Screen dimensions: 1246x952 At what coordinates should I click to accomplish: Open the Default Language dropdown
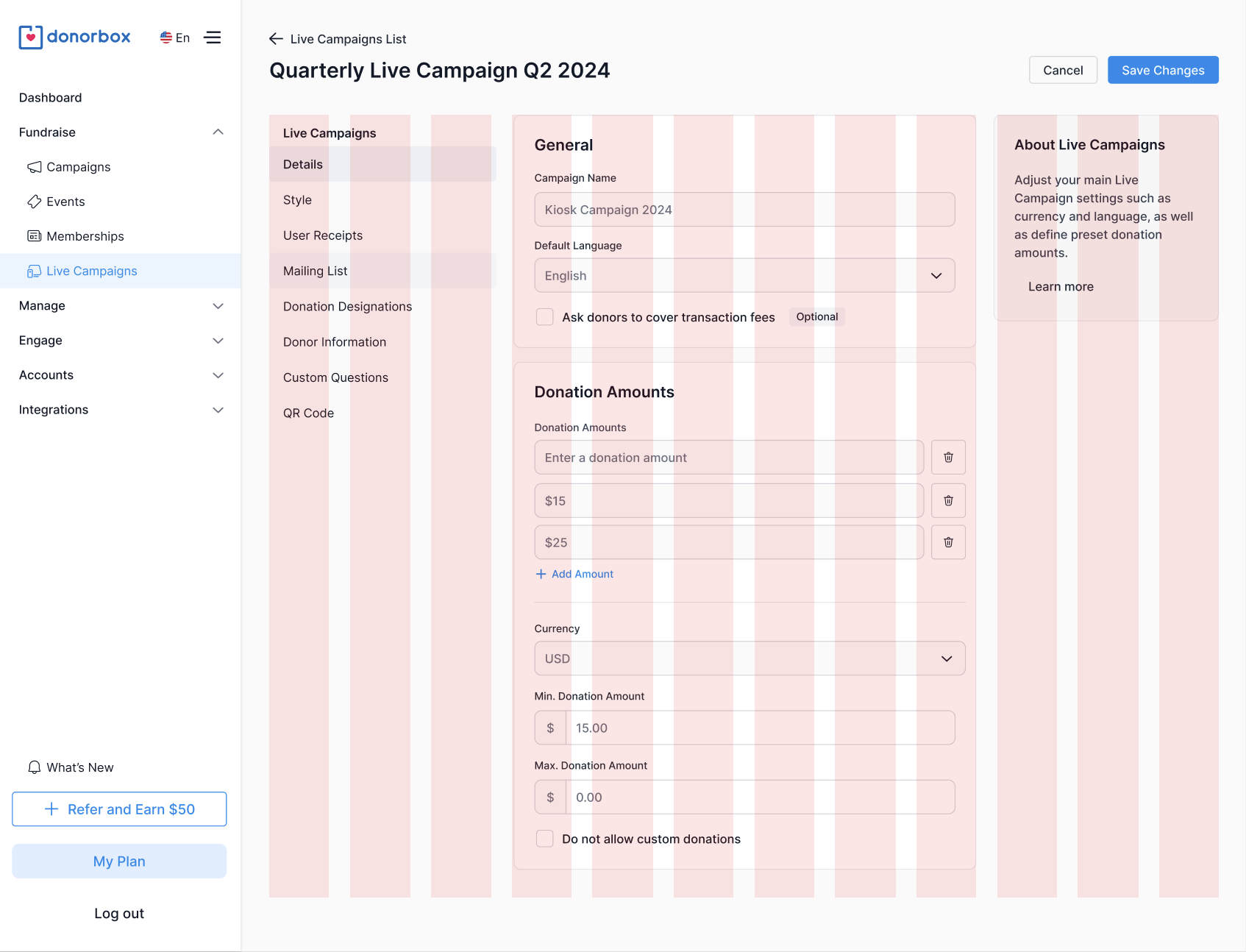point(744,276)
